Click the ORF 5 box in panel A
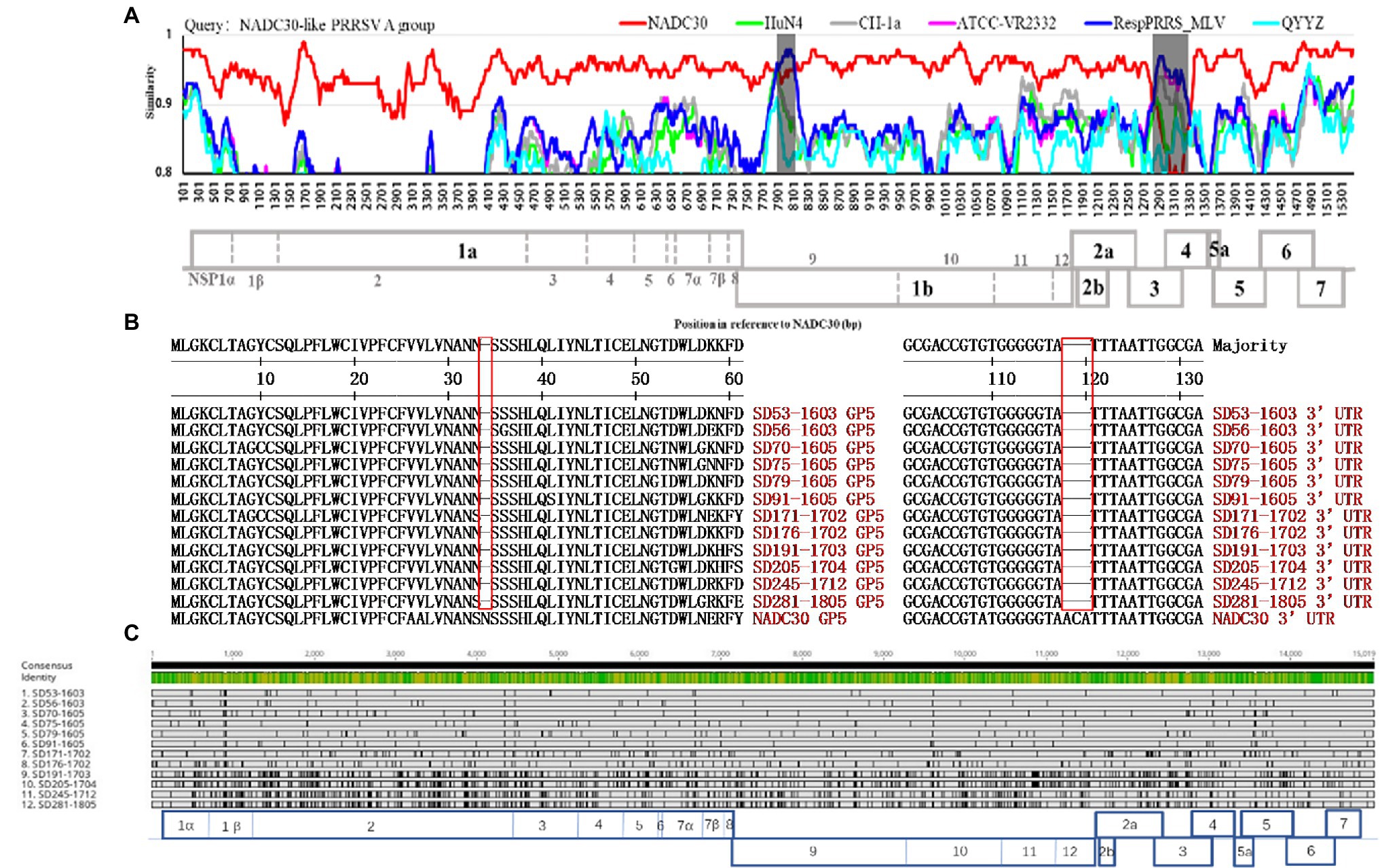 tap(1239, 288)
